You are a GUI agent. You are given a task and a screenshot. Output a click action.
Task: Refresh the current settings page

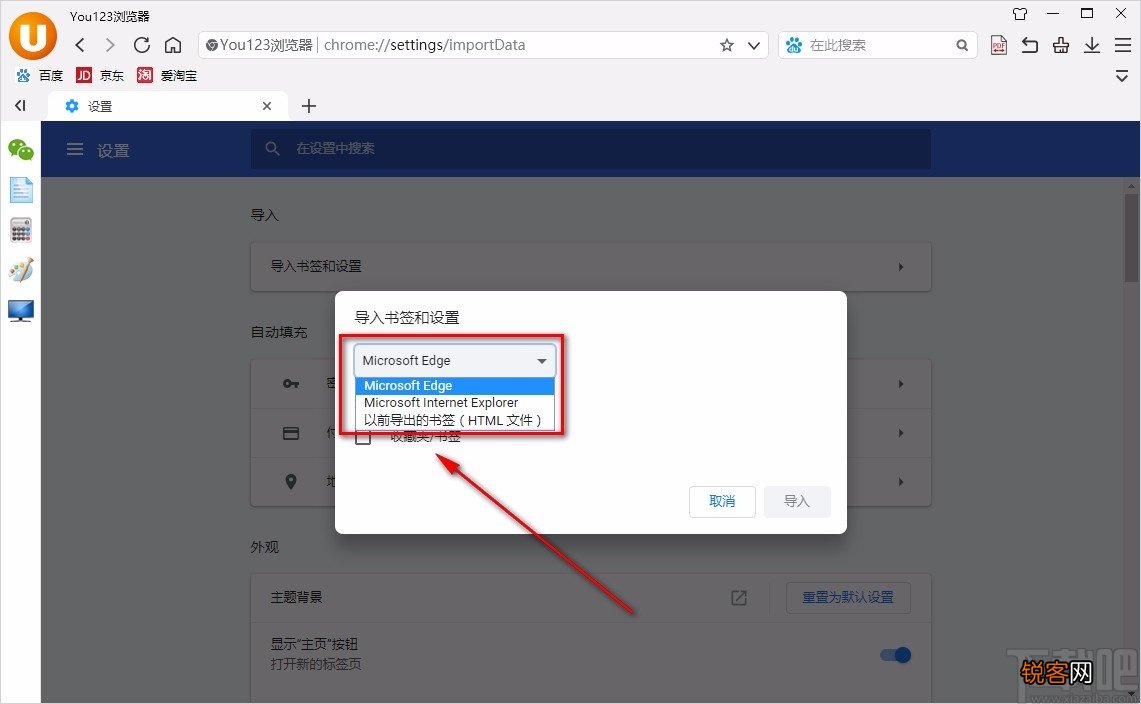pyautogui.click(x=141, y=45)
